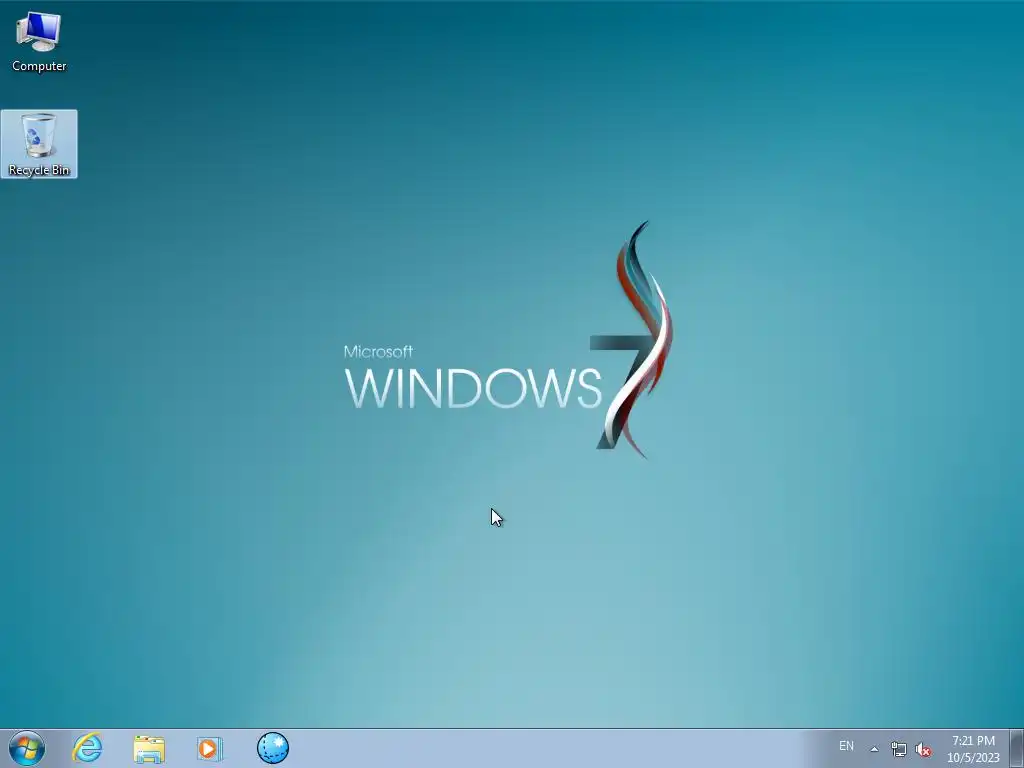The image size is (1024, 768).
Task: Select the Computer desktop icon
Action: (x=39, y=42)
